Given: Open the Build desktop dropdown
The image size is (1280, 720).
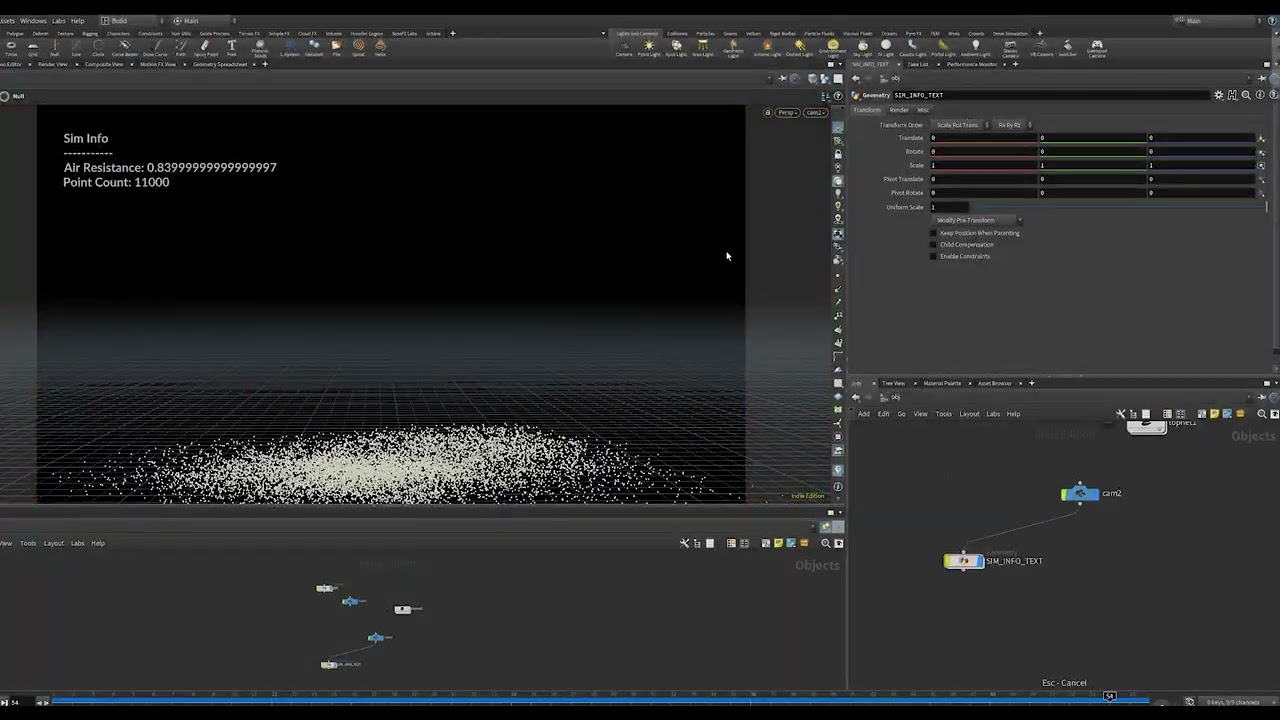Looking at the screenshot, I should click(x=130, y=20).
